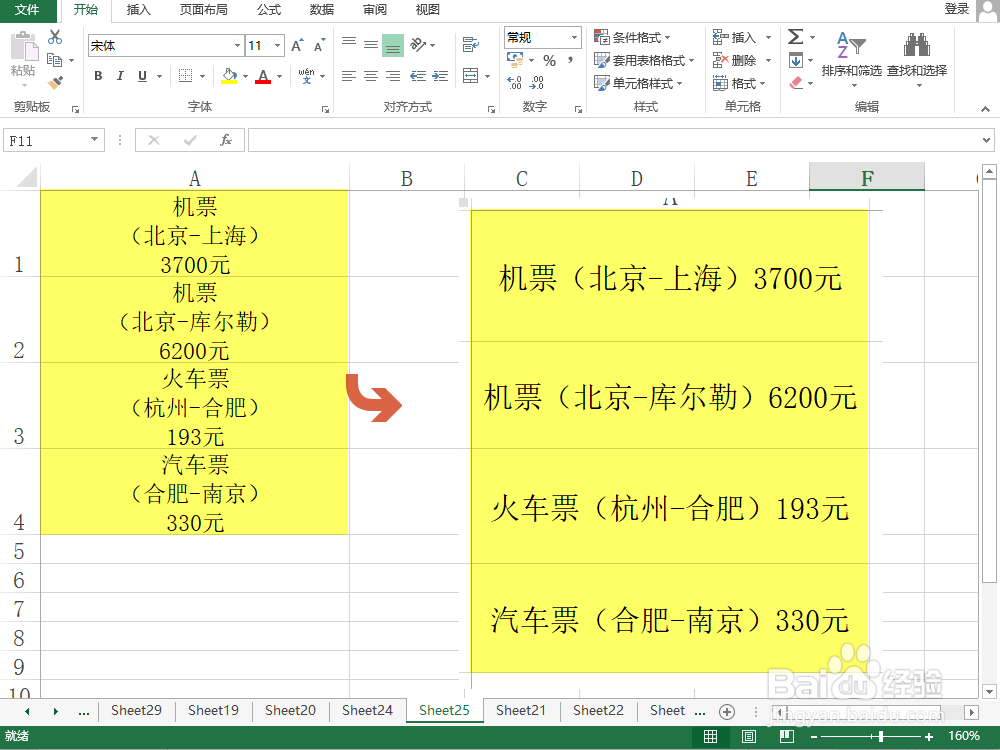Image resolution: width=1000 pixels, height=750 pixels.
Task: Click the Paste clipboard icon
Action: point(24,47)
